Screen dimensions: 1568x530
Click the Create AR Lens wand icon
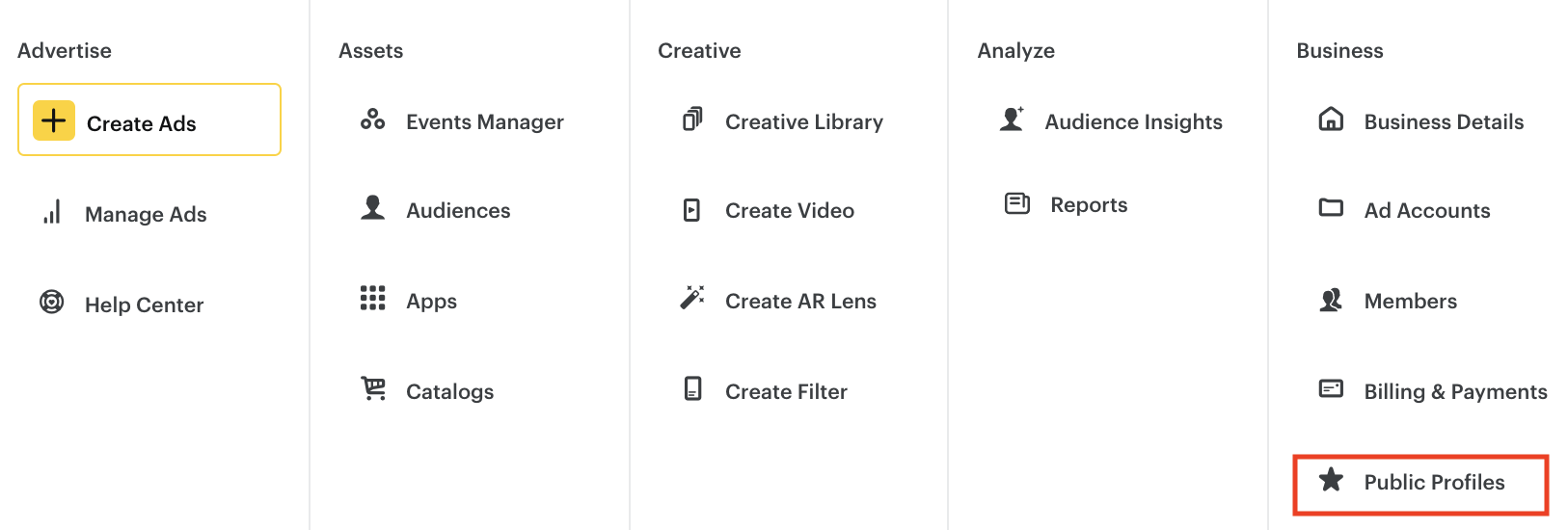(x=692, y=298)
